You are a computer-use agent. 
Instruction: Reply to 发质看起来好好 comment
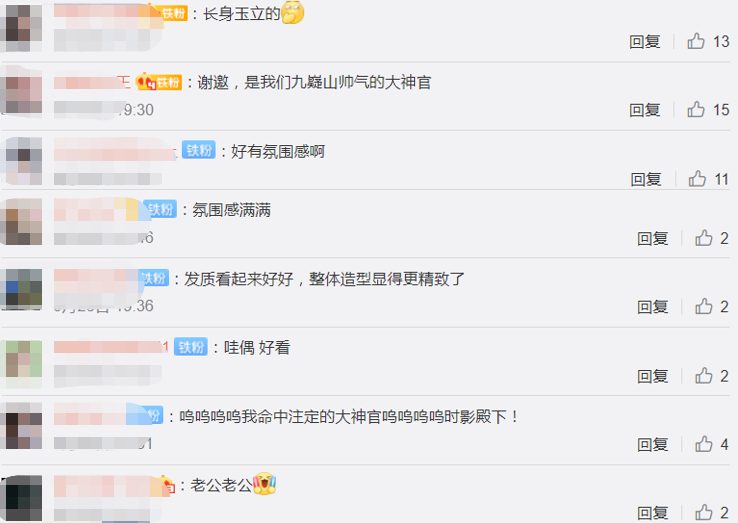coord(653,307)
